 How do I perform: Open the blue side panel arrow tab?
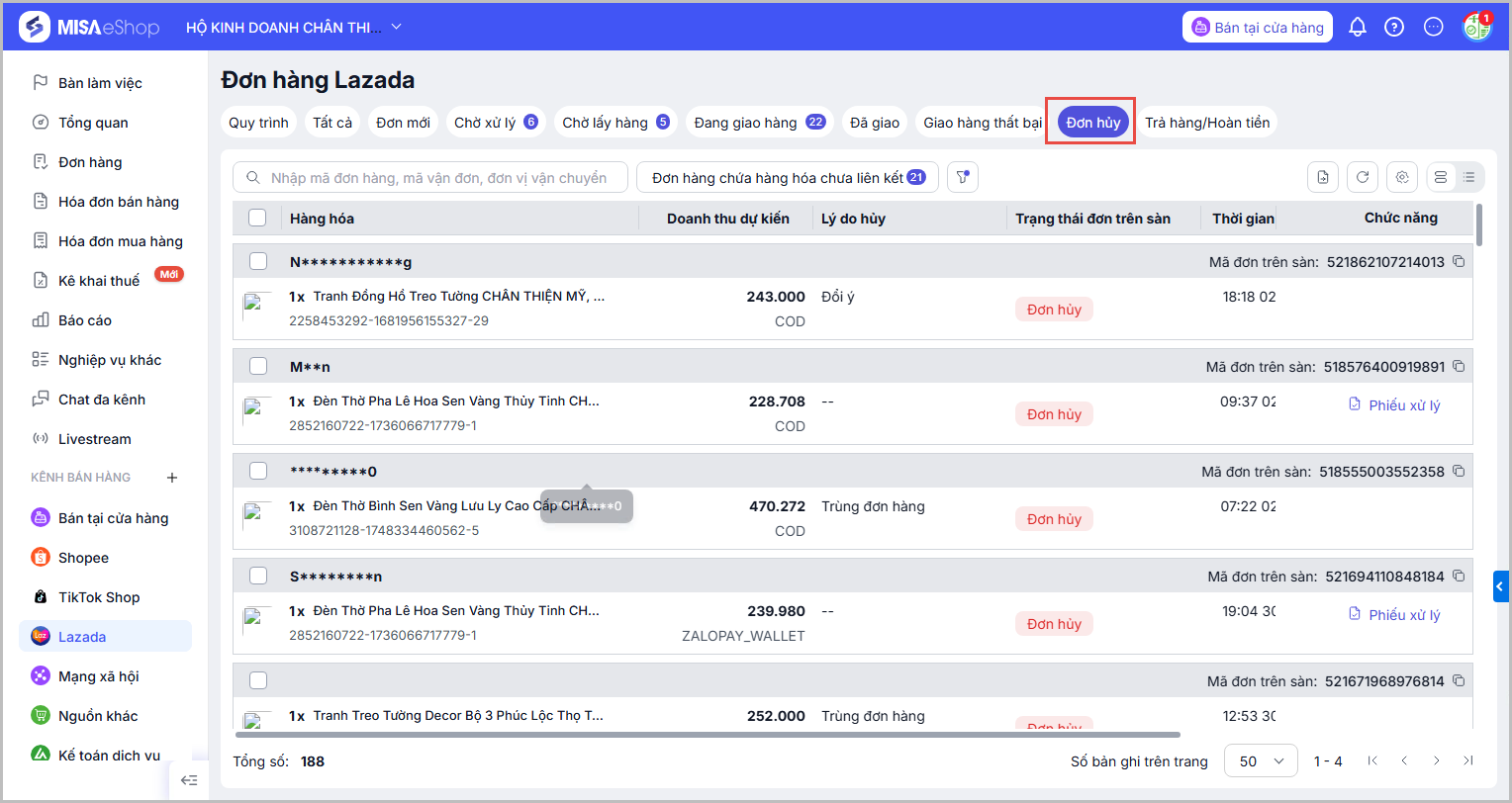tap(1502, 586)
